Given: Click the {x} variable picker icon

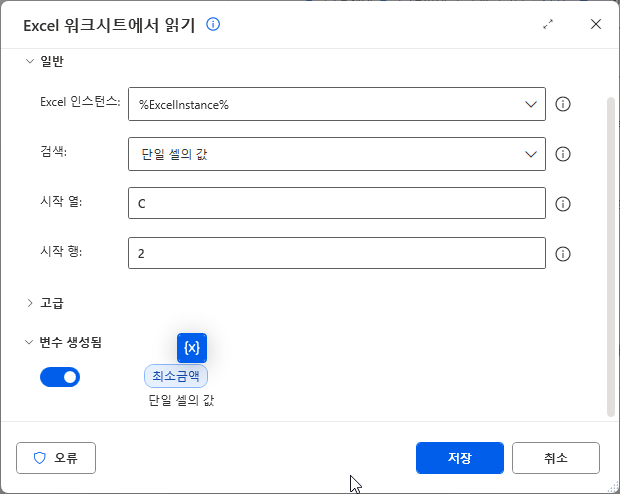Looking at the screenshot, I should coord(192,348).
